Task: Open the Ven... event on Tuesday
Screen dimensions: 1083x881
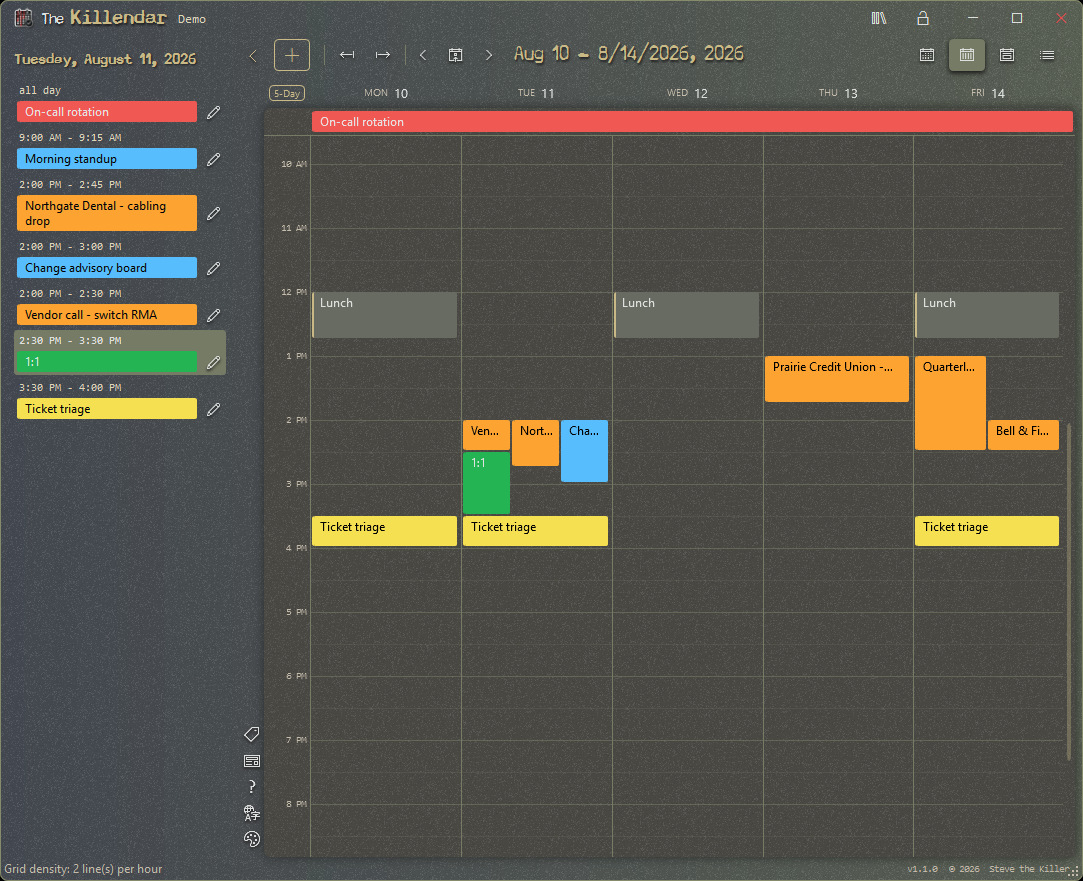Action: coord(486,435)
